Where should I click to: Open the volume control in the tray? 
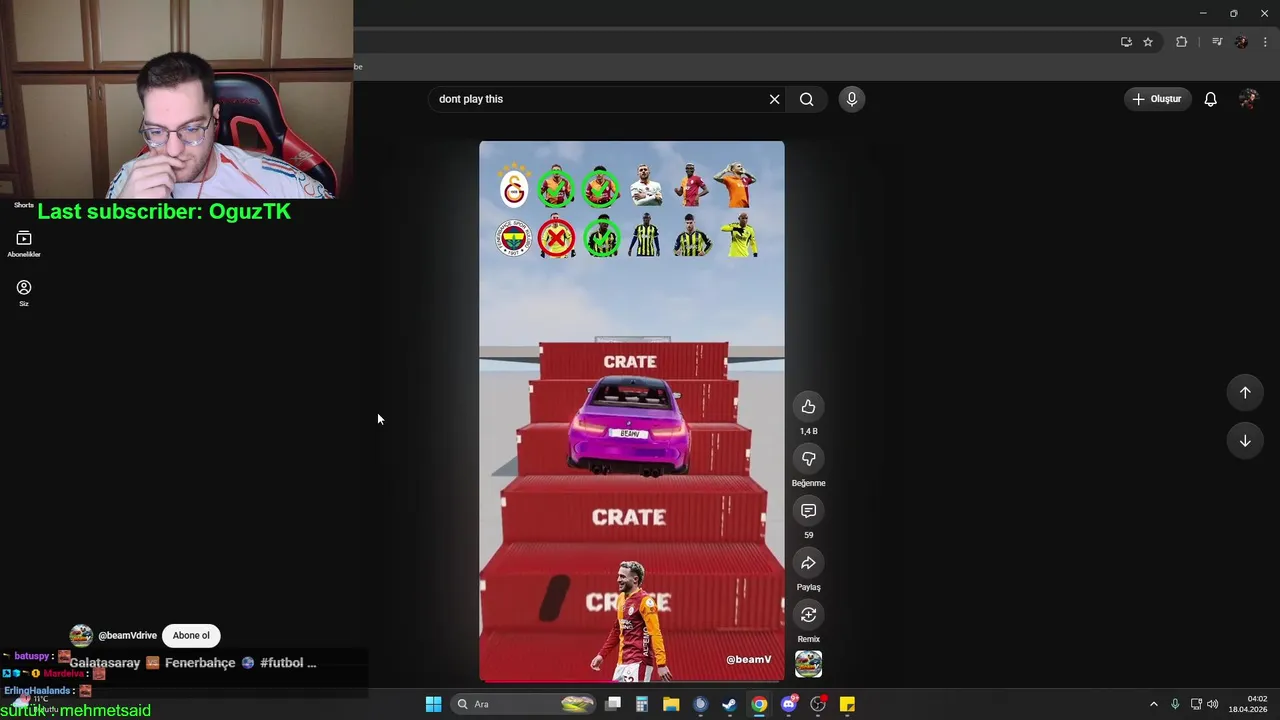pos(1213,704)
